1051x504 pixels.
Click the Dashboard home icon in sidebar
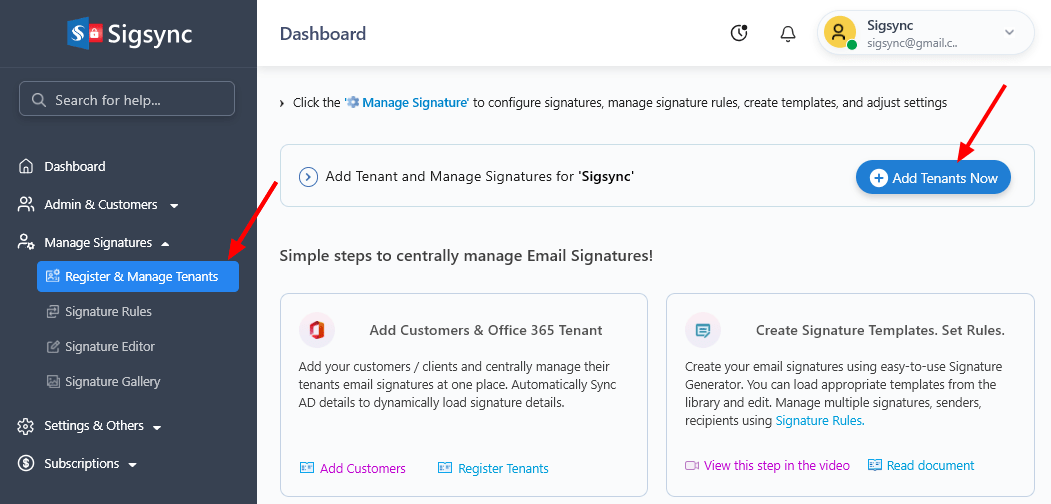27,167
